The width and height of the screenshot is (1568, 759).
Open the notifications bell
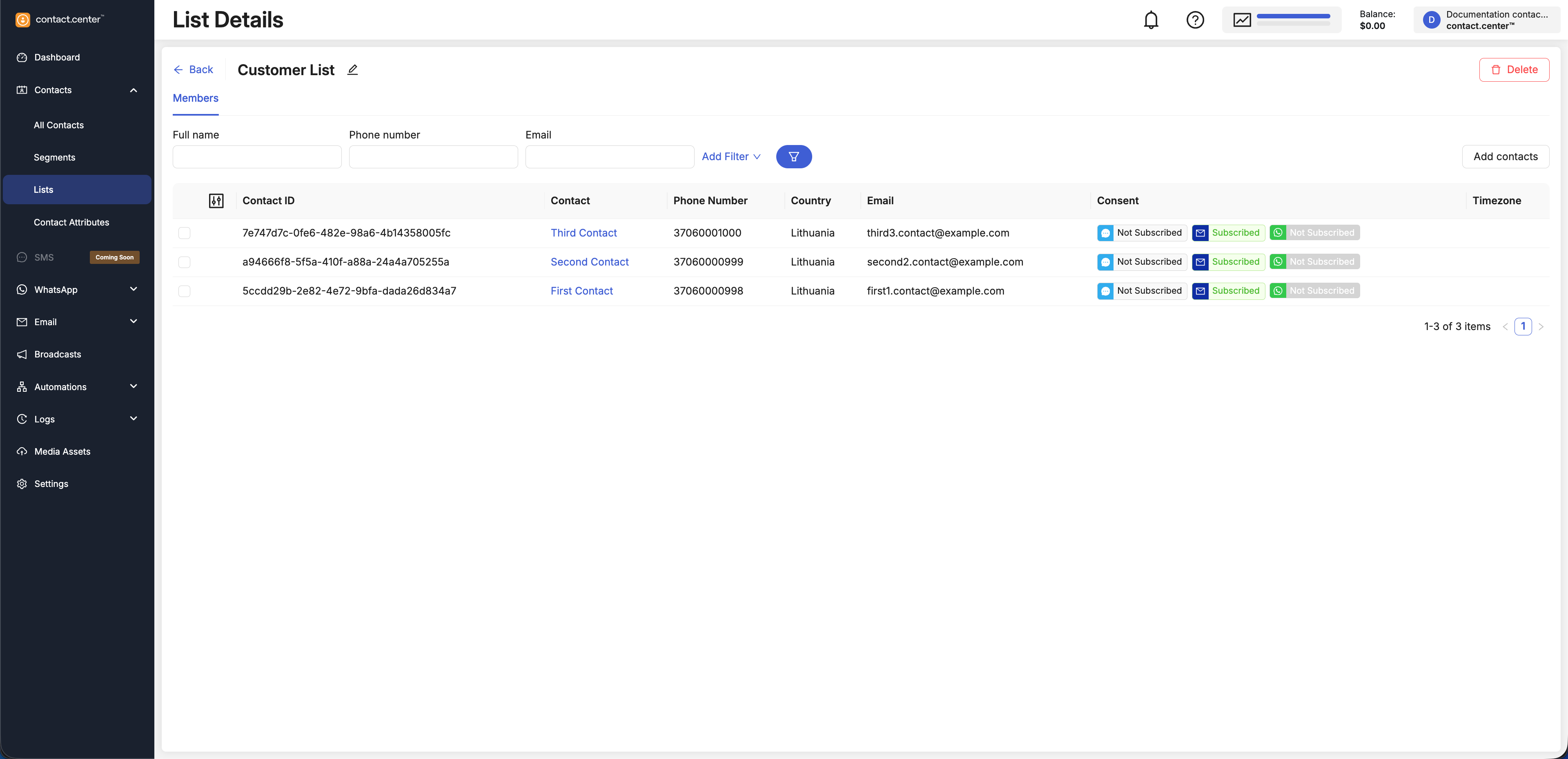[x=1150, y=20]
